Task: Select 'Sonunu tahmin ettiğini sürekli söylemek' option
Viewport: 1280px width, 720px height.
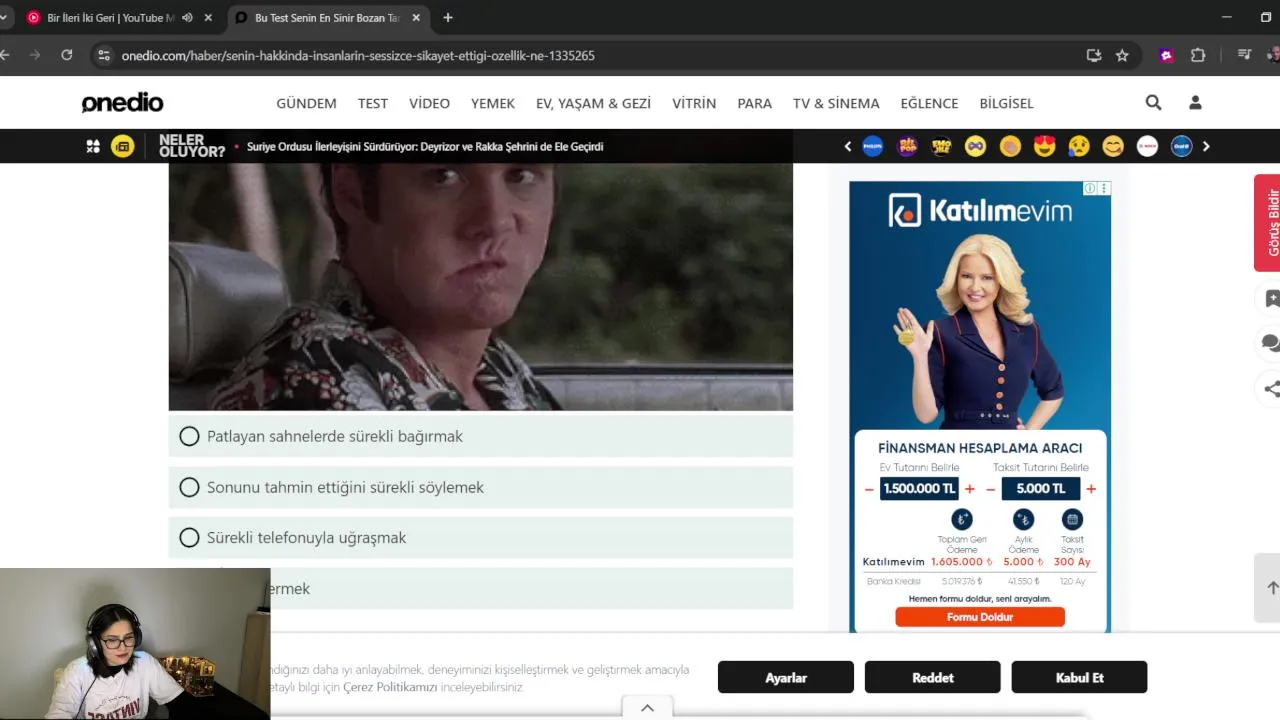Action: [481, 487]
